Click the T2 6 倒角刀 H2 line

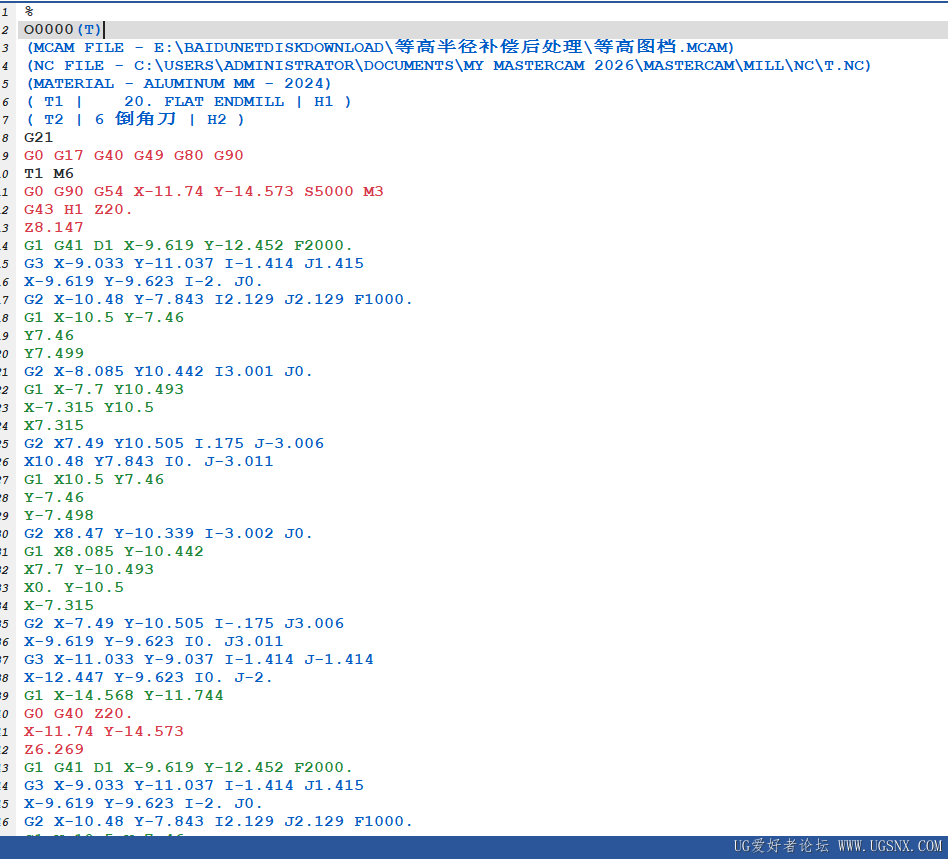click(x=135, y=119)
